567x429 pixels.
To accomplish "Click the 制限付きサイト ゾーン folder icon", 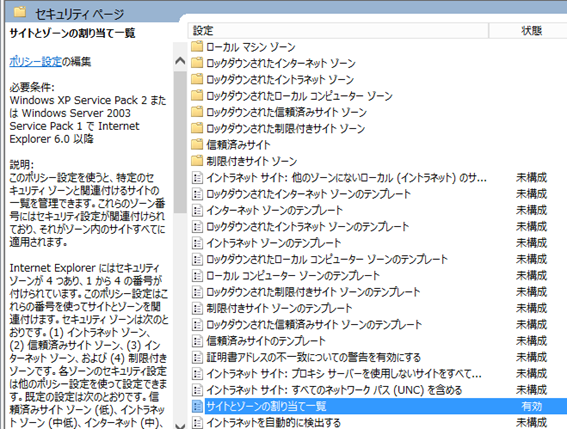I will pyautogui.click(x=197, y=161).
